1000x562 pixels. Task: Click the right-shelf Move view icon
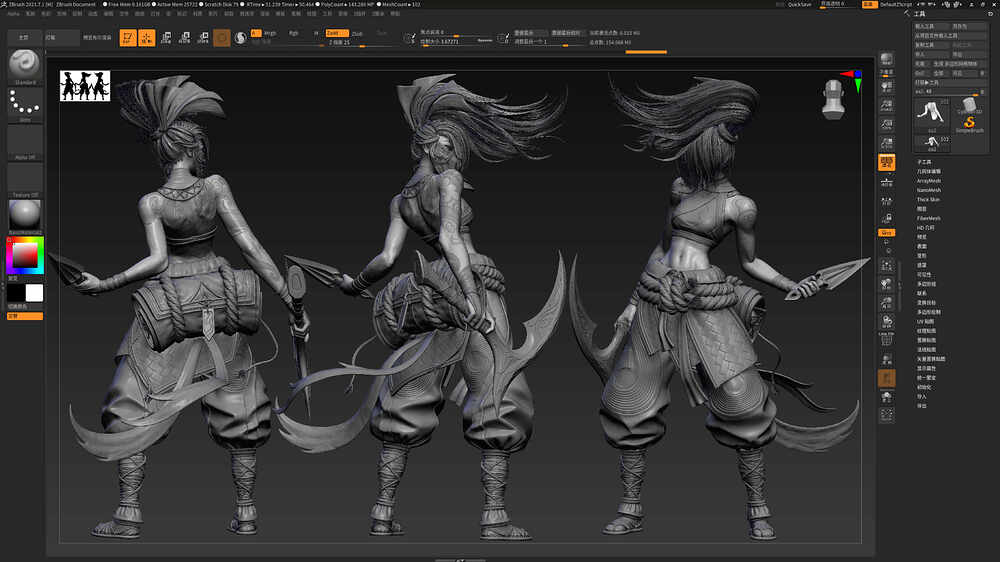click(x=886, y=285)
